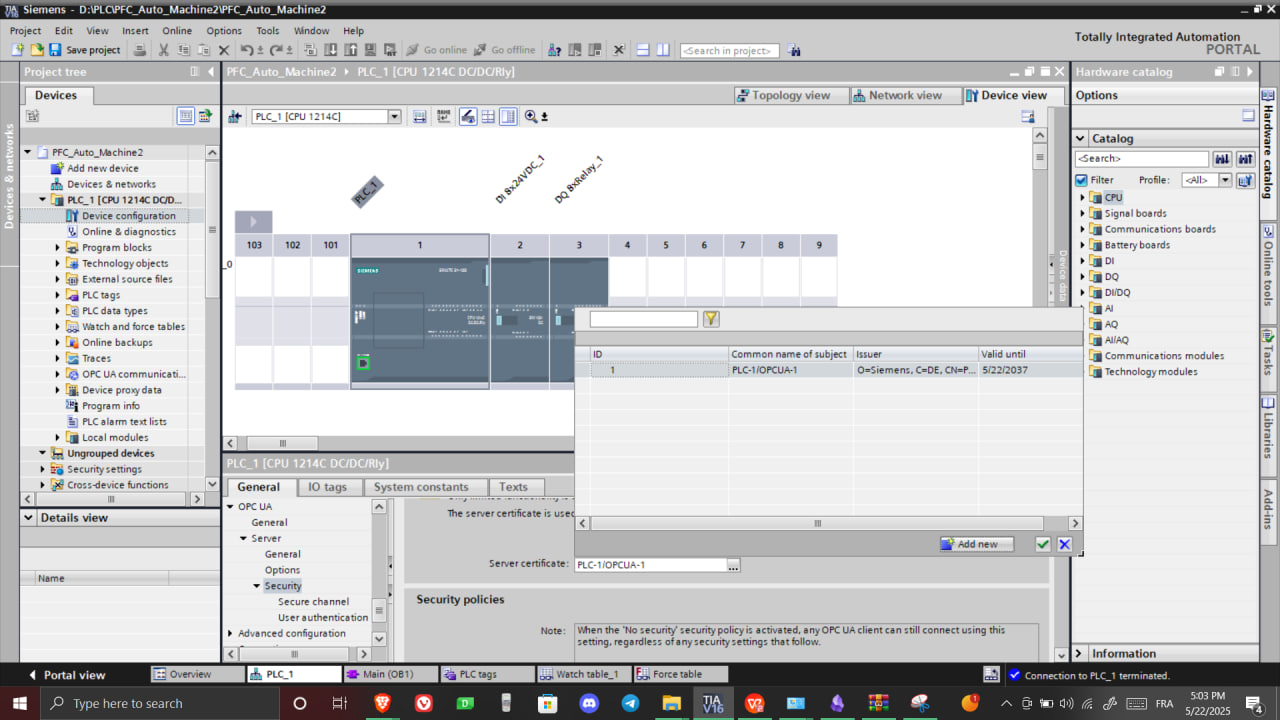The width and height of the screenshot is (1280, 720).
Task: Split the editor space vertically
Action: coord(663,50)
